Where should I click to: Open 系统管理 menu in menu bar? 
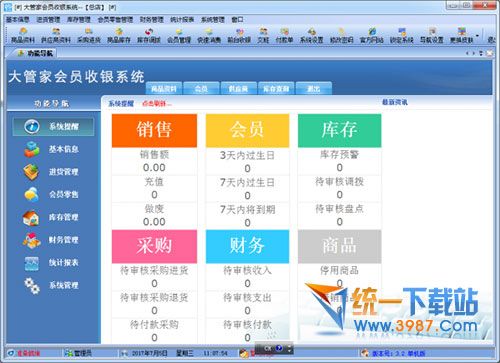(x=213, y=20)
